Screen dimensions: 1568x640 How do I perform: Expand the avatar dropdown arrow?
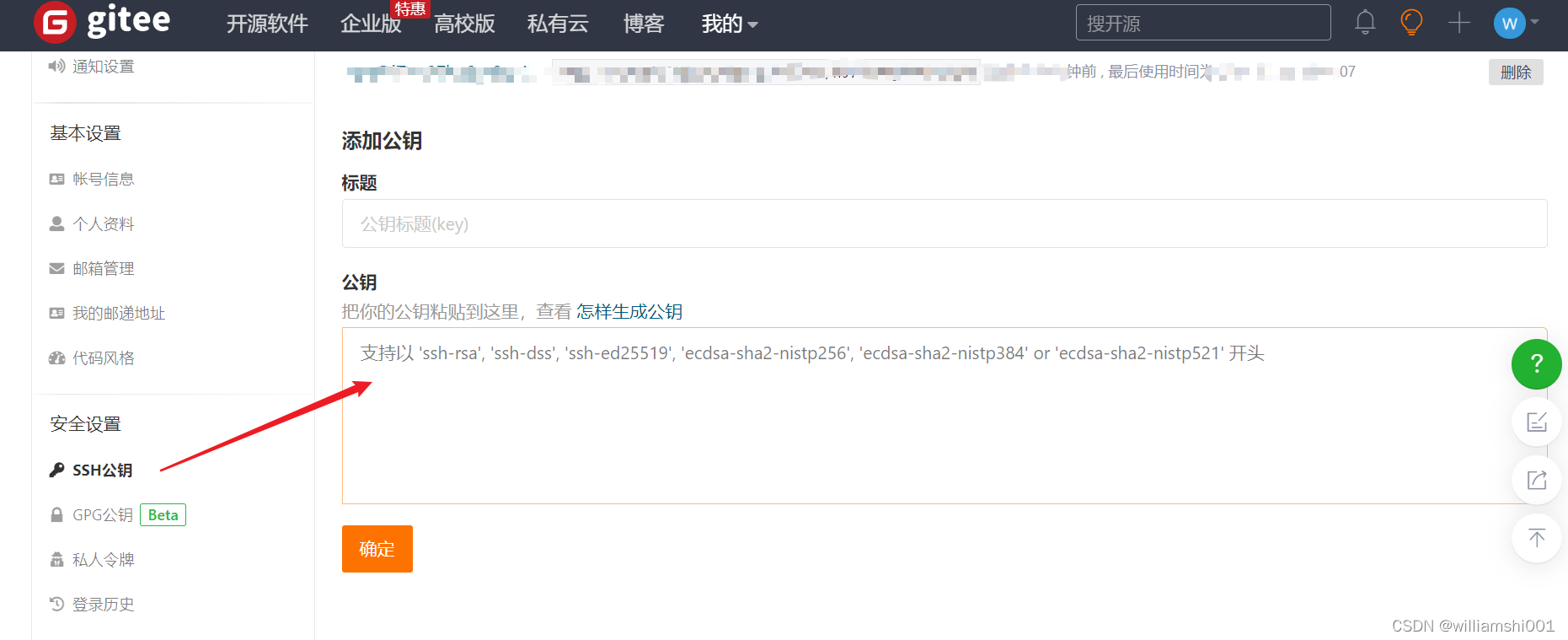[x=1534, y=23]
